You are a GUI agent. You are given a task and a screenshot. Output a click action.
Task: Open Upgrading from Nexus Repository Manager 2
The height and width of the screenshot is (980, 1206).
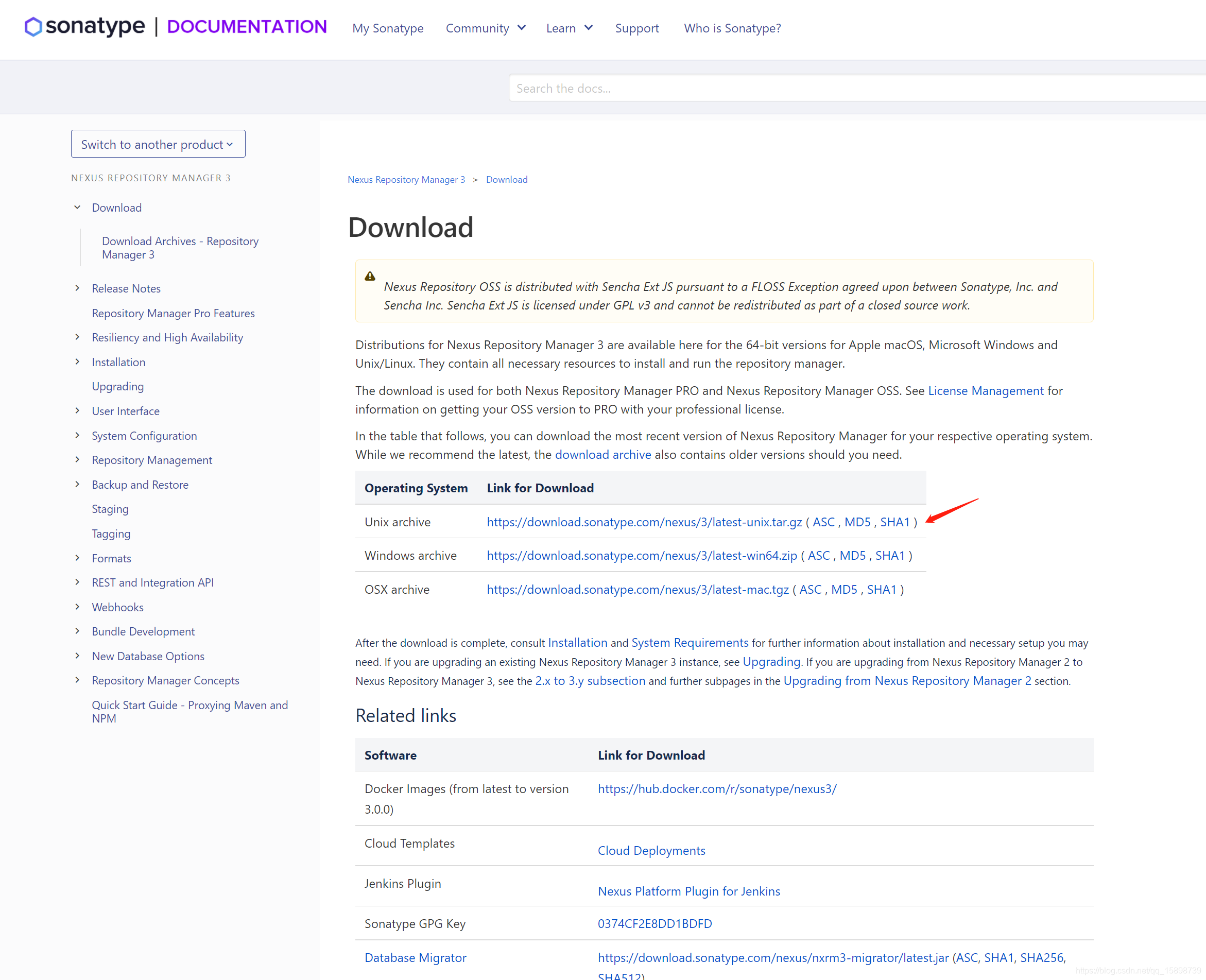(x=907, y=681)
